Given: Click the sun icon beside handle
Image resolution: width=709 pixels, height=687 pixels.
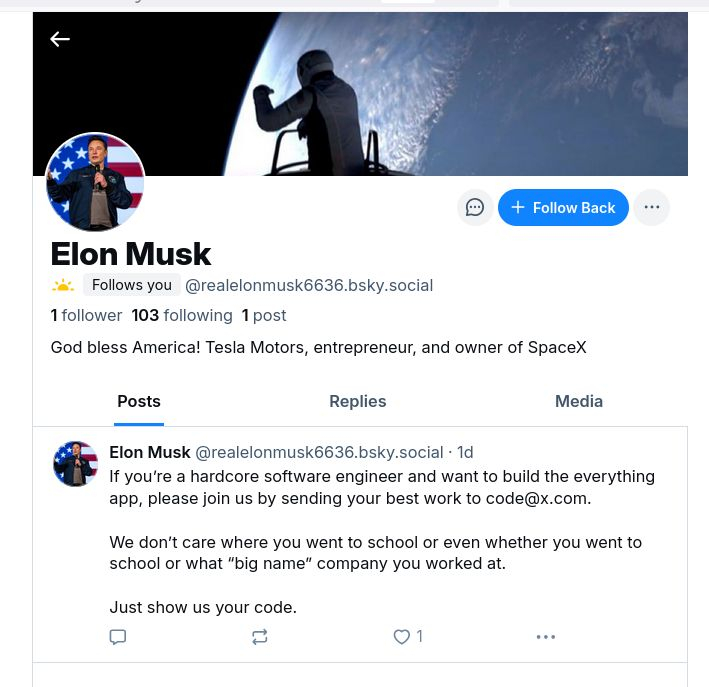Looking at the screenshot, I should 63,286.
